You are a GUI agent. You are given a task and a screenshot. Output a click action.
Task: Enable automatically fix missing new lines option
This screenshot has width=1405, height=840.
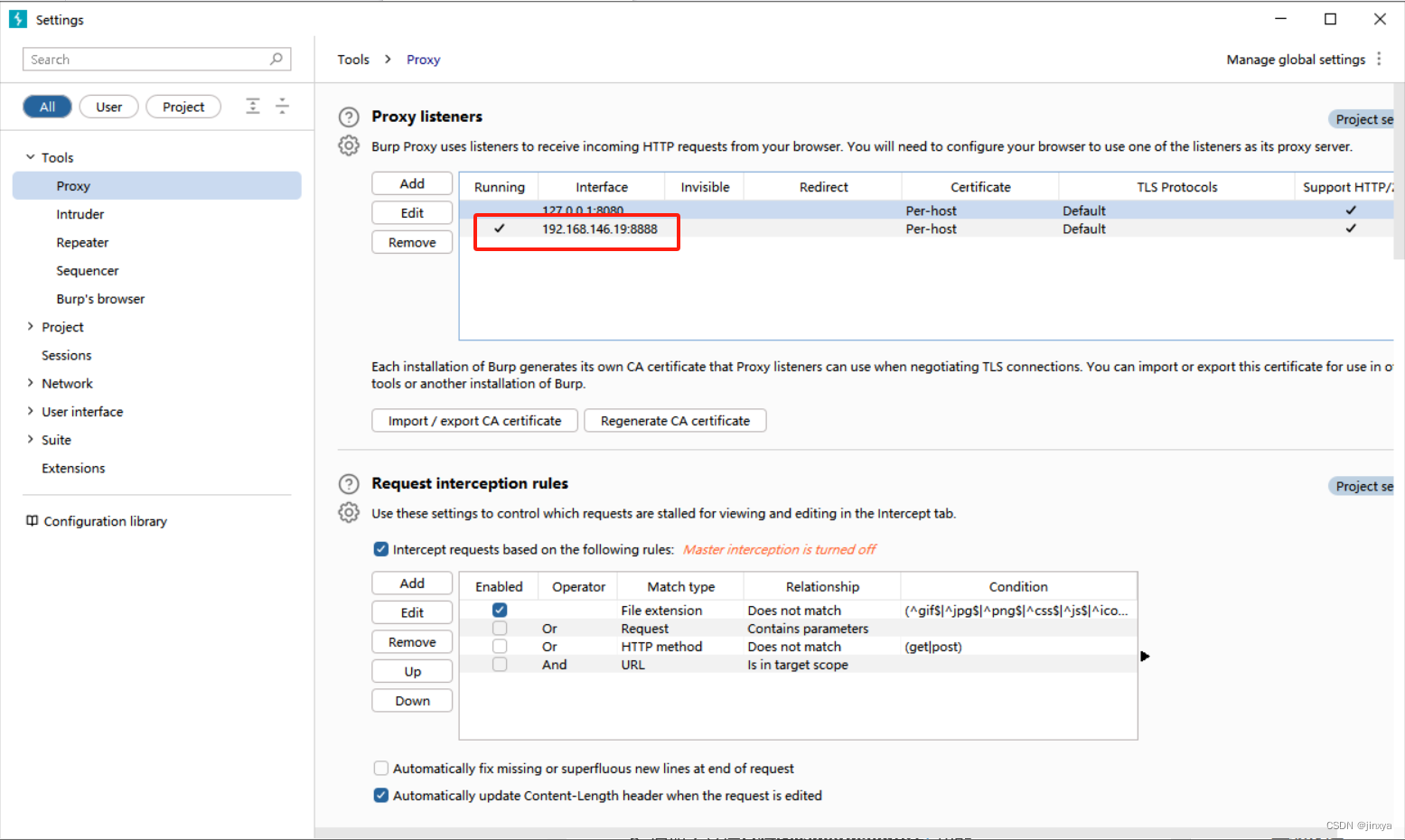point(381,769)
